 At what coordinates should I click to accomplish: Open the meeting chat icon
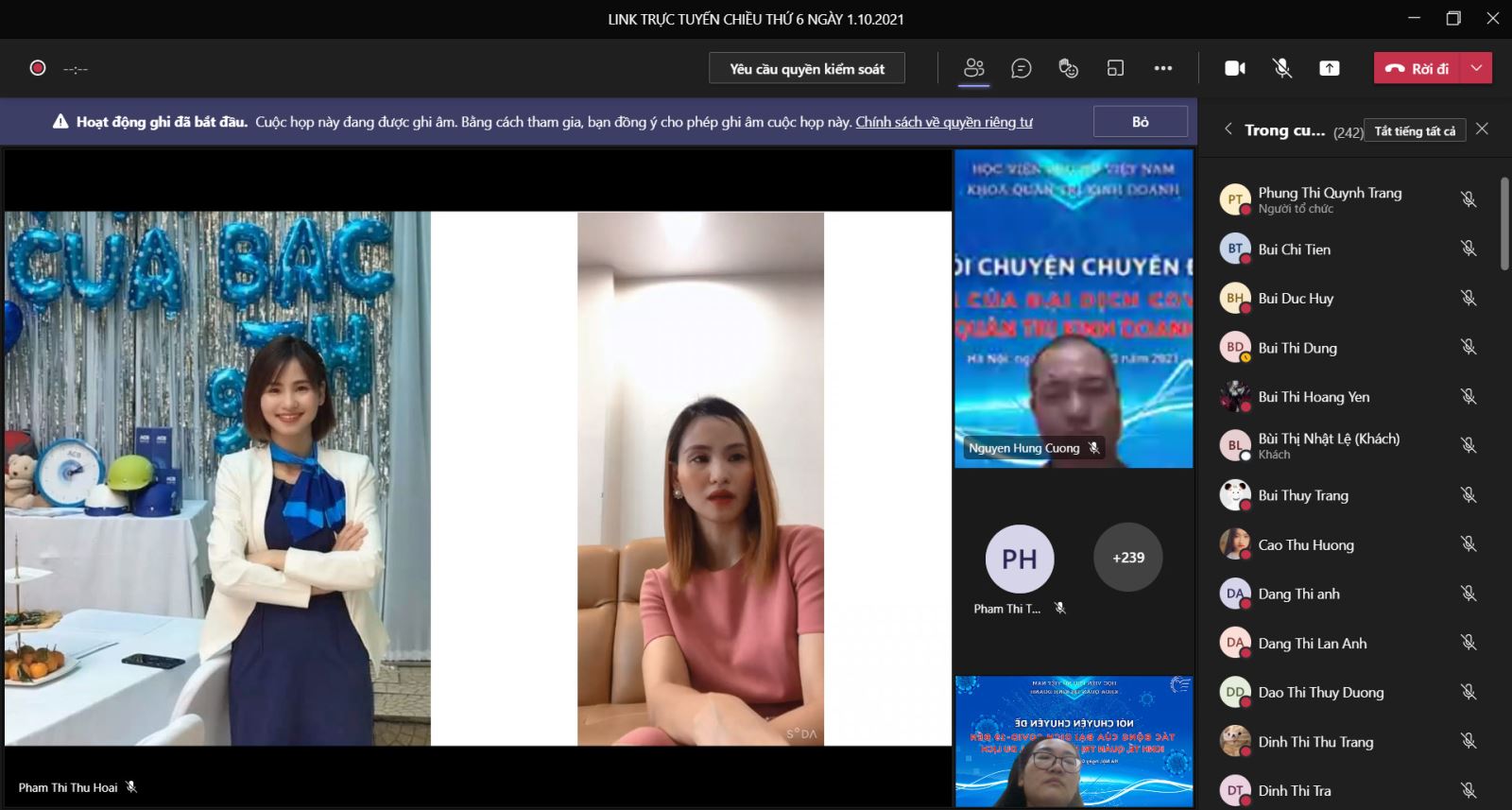(x=1021, y=68)
